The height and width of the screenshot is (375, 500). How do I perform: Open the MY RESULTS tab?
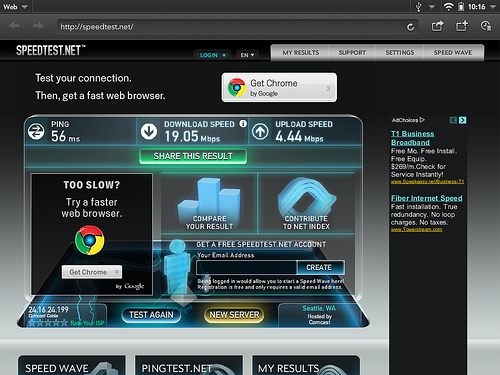coord(301,53)
